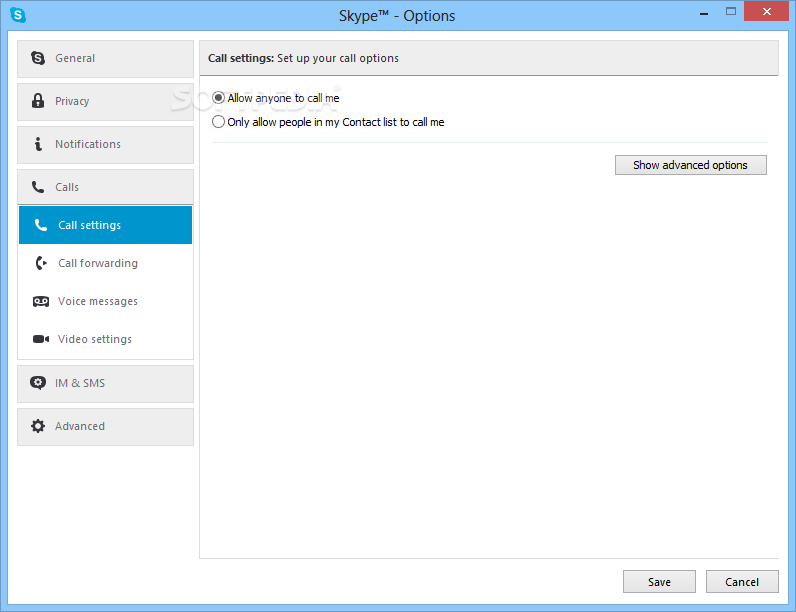Collapse the Calls section header
The height and width of the screenshot is (612, 796).
click(106, 187)
